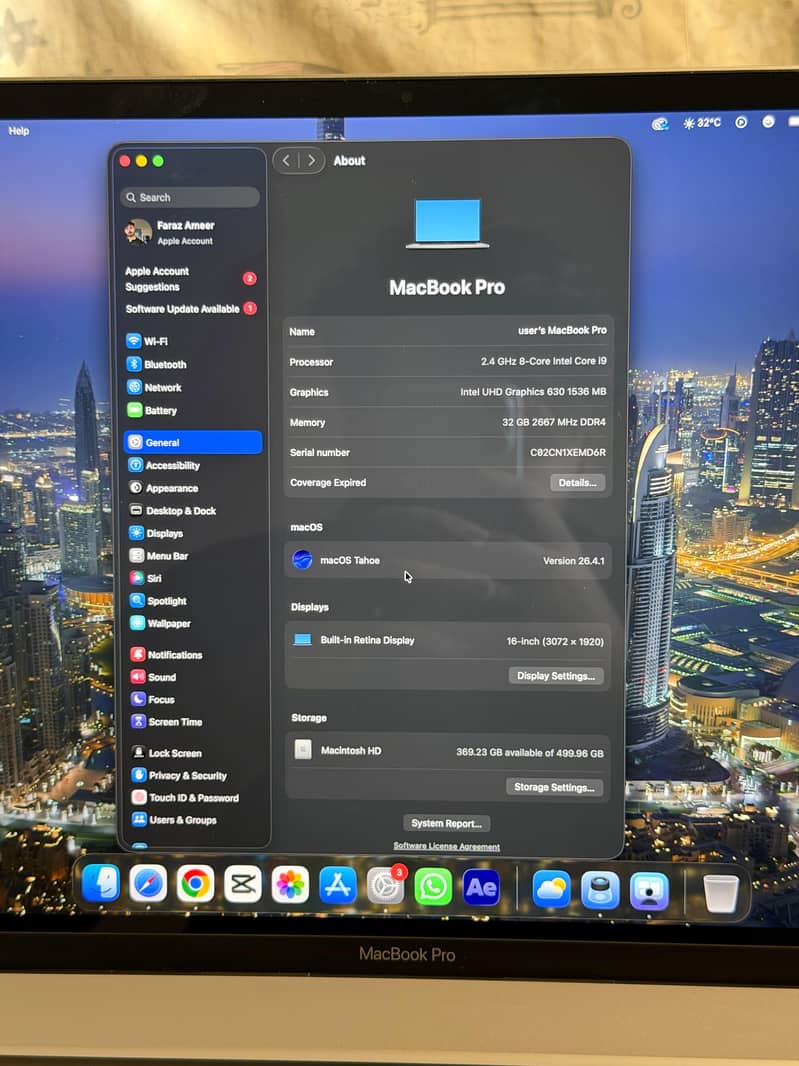Open Notifications settings

(x=167, y=655)
